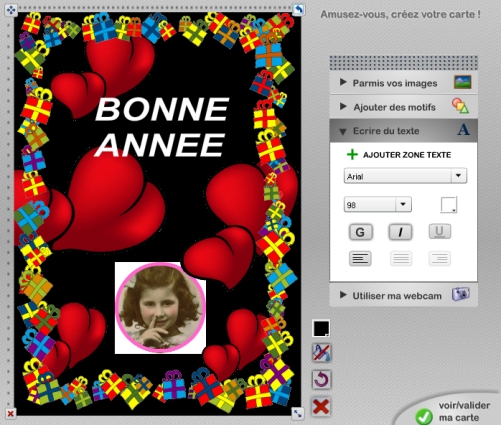The height and width of the screenshot is (425, 501).
Task: Click the purple undo arrow icon
Action: coord(321,380)
